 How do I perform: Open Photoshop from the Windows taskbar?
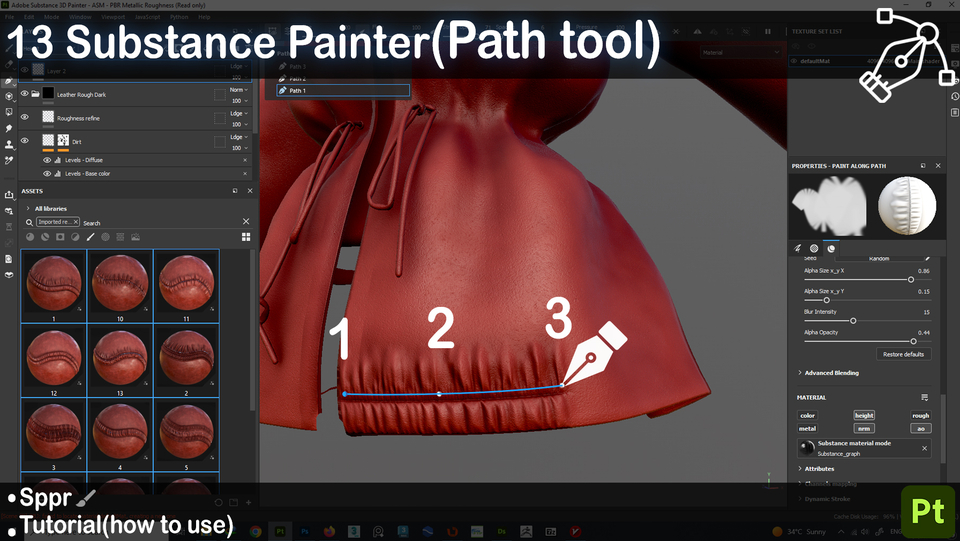point(304,531)
